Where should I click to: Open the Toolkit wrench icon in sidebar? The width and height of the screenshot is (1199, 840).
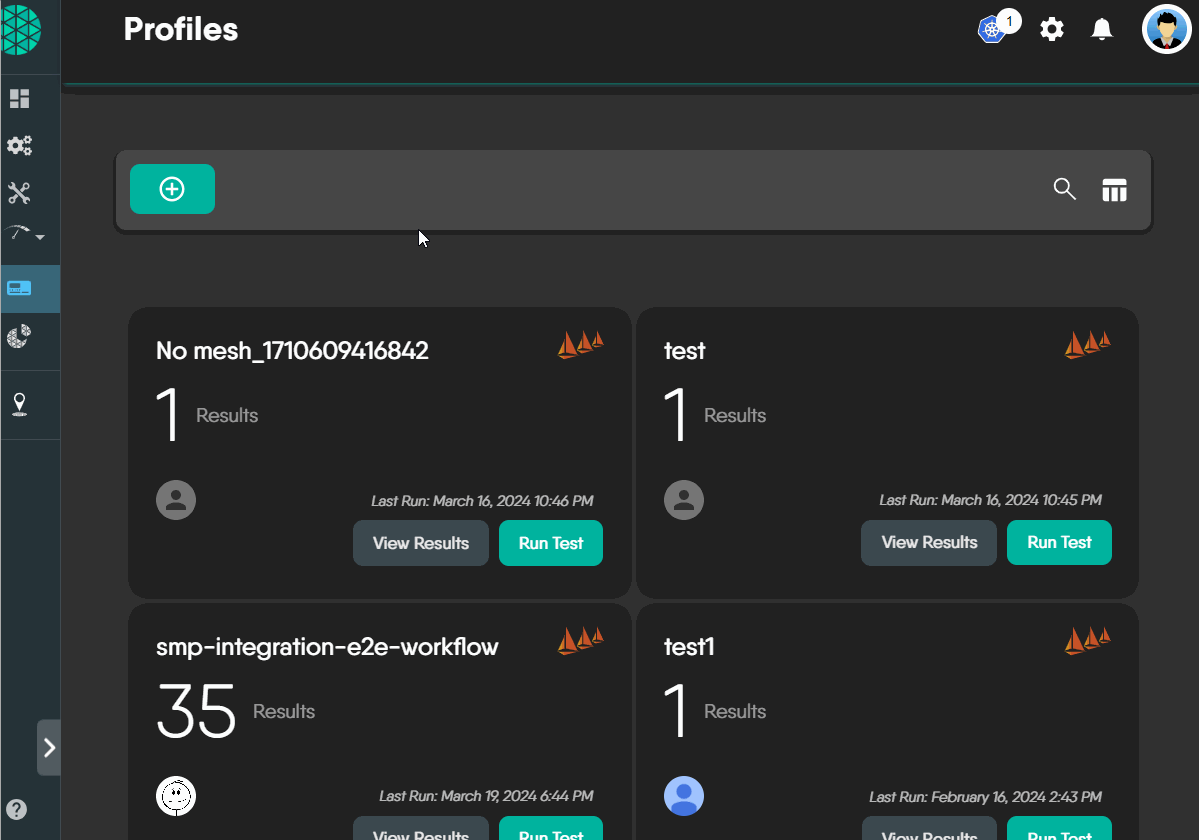click(20, 193)
